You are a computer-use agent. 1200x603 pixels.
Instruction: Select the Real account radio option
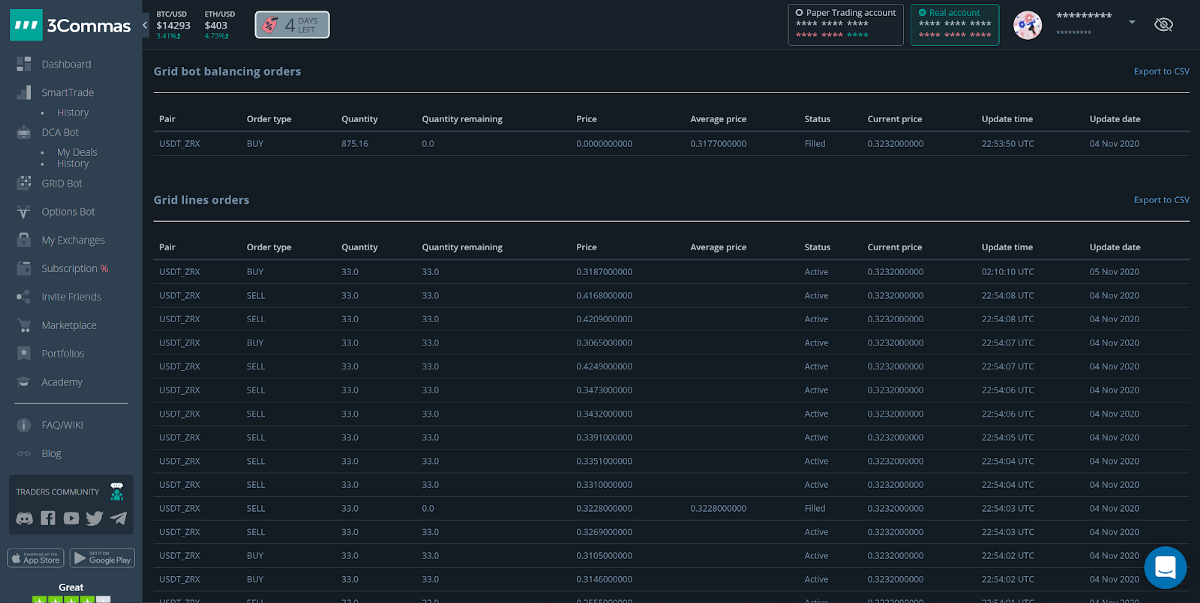click(922, 13)
